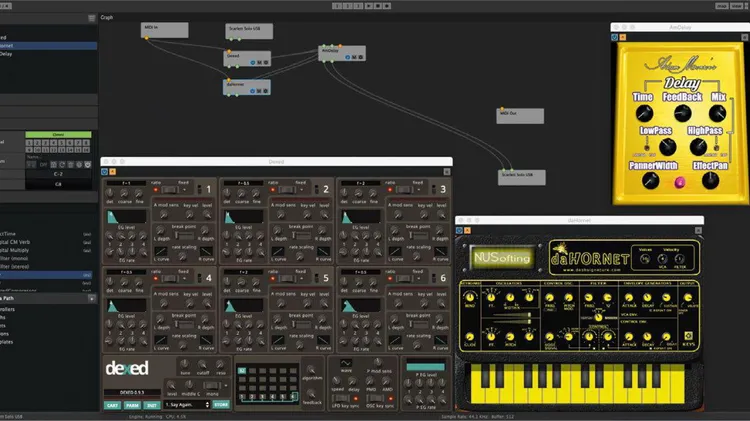Click the FeedBack knob on AmDelay

click(x=682, y=113)
